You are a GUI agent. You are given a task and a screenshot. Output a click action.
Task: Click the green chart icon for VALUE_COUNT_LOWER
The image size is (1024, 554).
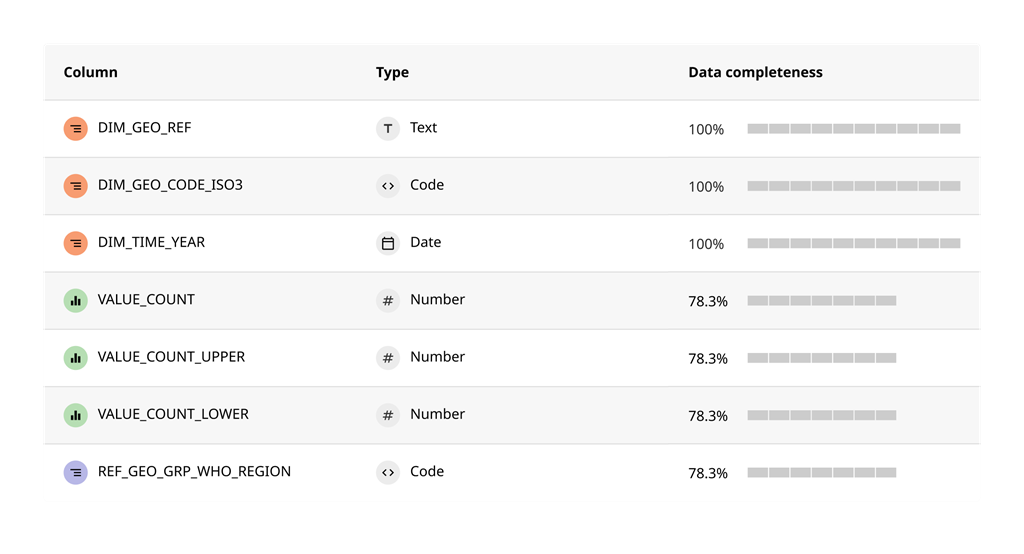[76, 415]
